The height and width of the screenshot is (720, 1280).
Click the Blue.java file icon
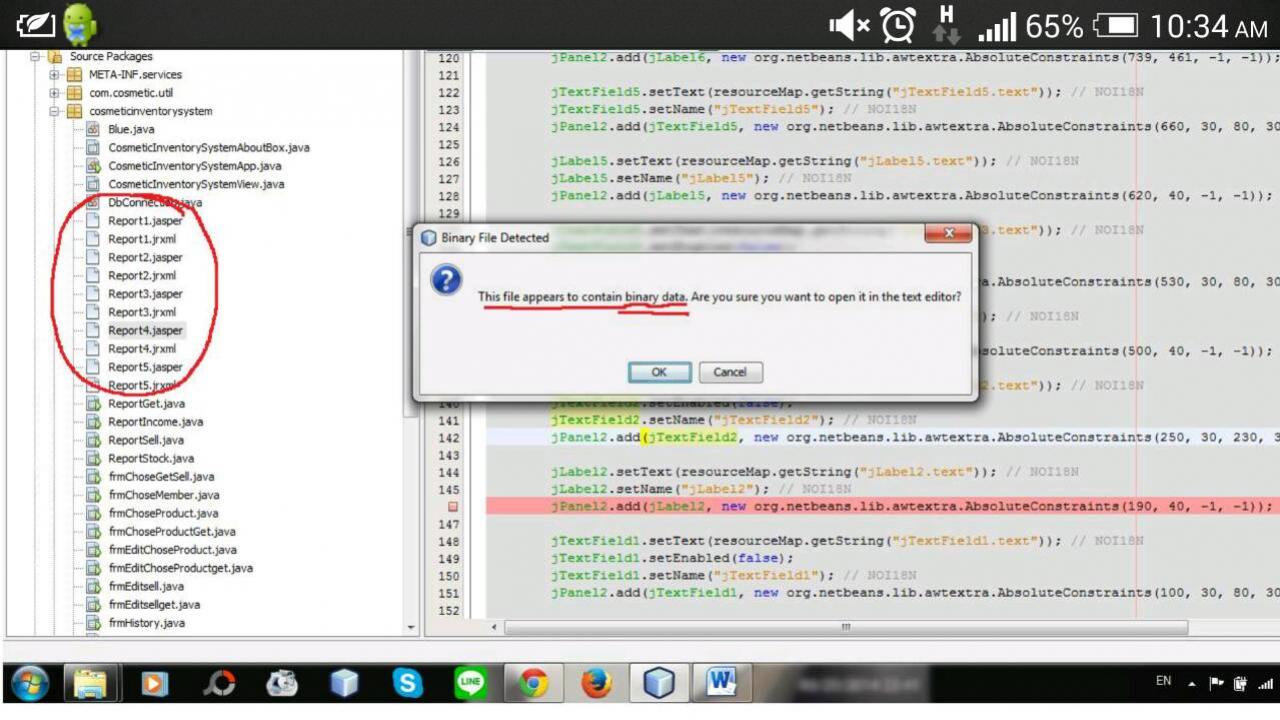[93, 129]
